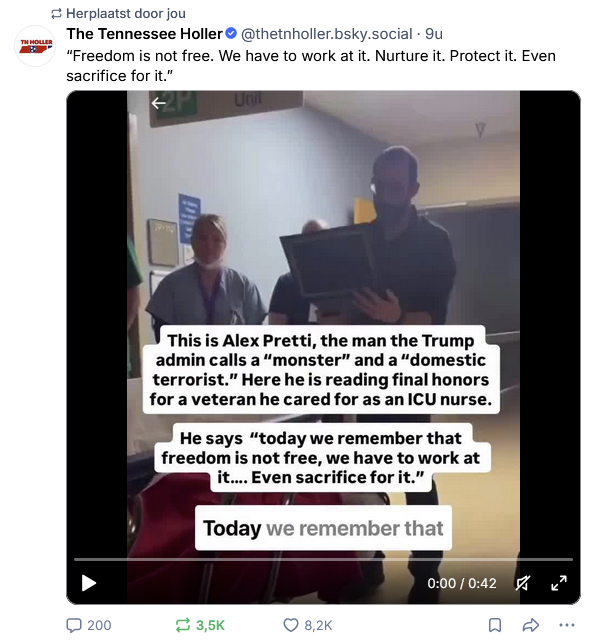596x644 pixels.
Task: Play the video
Action: click(88, 583)
